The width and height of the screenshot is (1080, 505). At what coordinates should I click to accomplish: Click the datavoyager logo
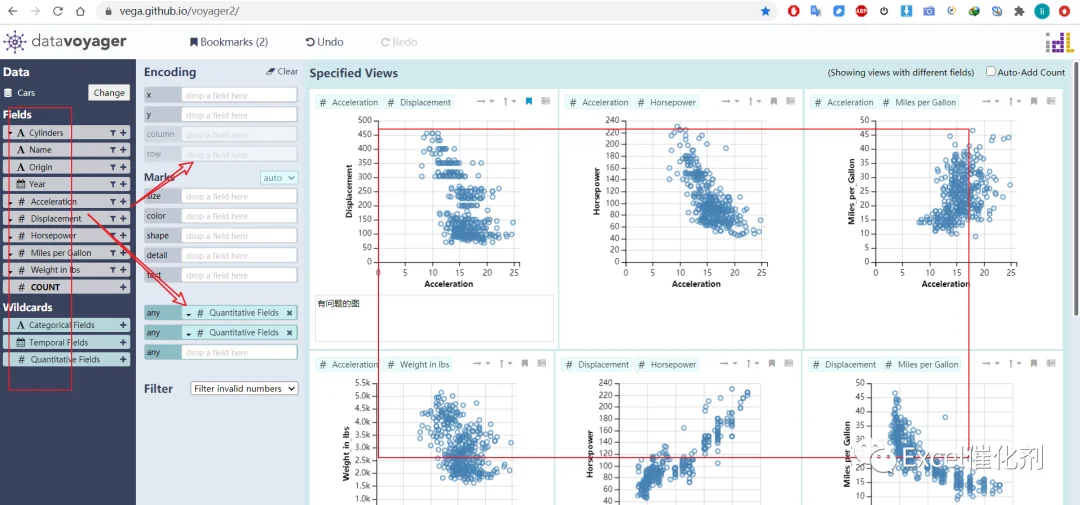coord(65,42)
